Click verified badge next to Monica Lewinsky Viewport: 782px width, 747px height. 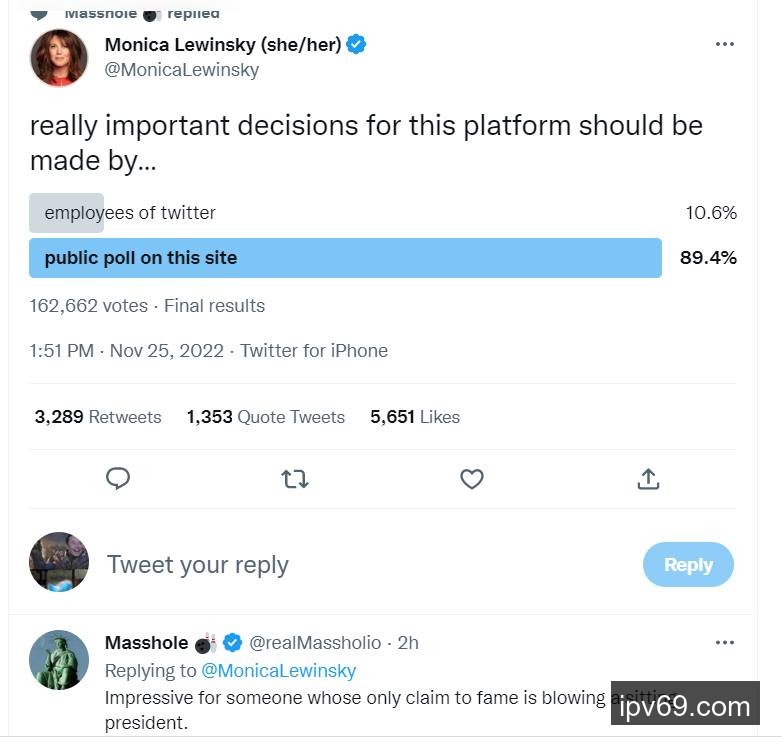[356, 44]
